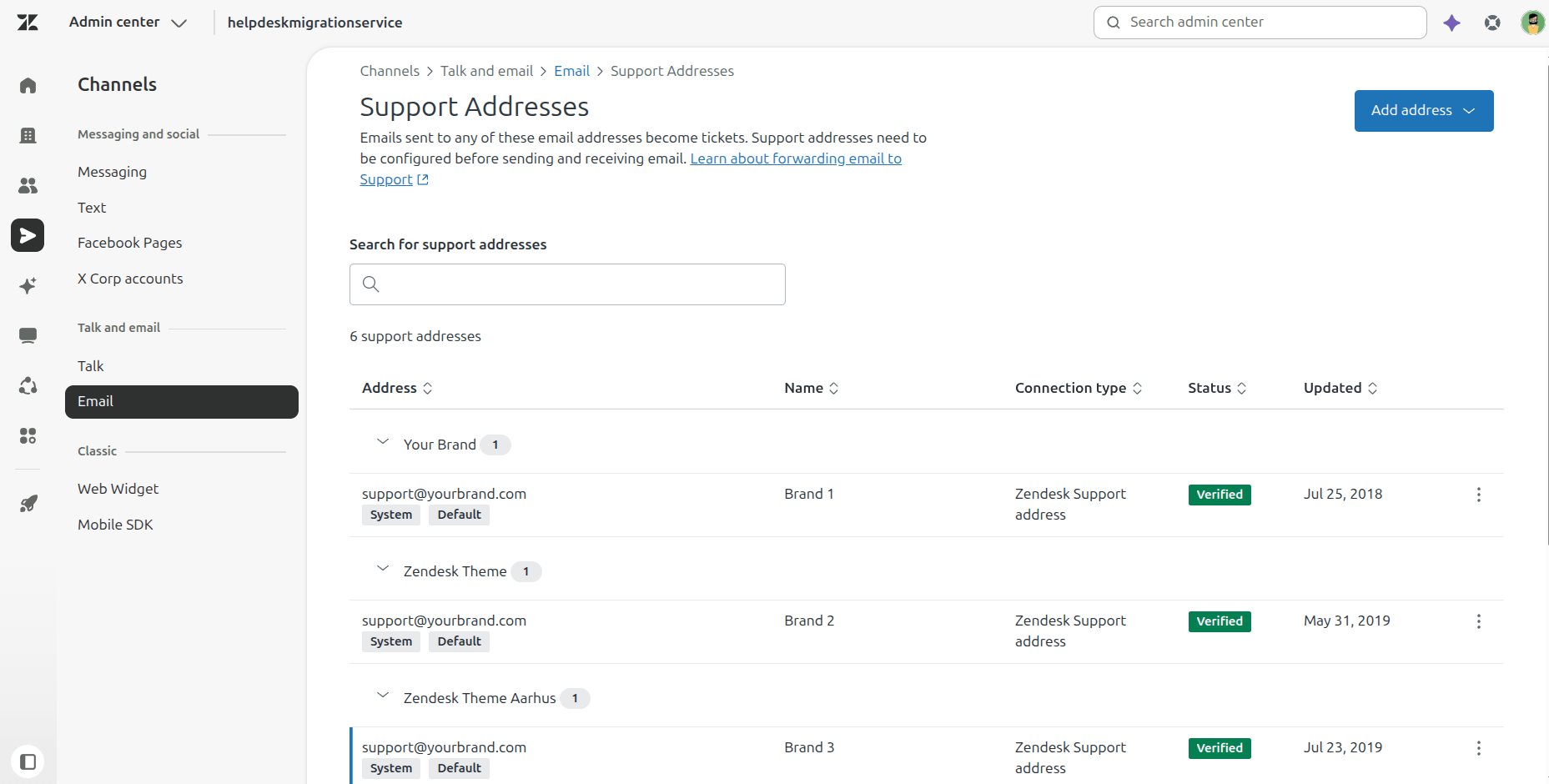The image size is (1549, 784).
Task: Open the user profile avatar
Action: click(x=1532, y=23)
